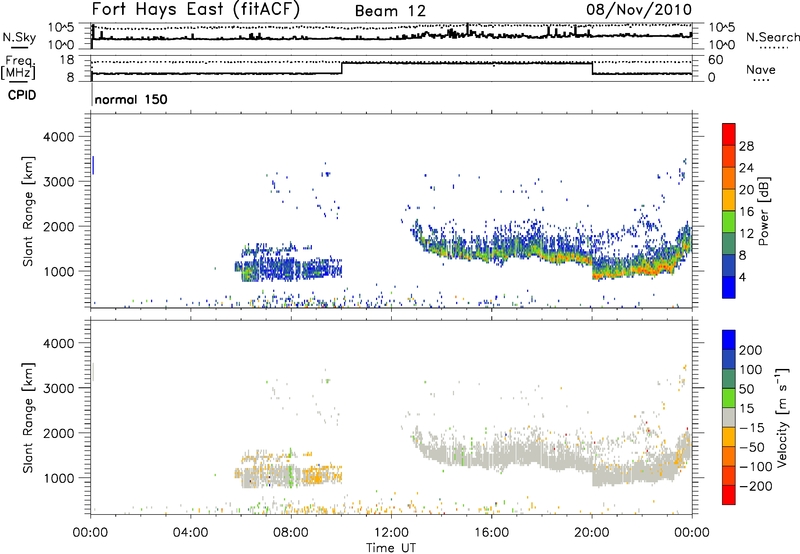Image resolution: width=800 pixels, height=554 pixels.
Task: Click the bright blue bottom Power swatch
Action: point(729,287)
